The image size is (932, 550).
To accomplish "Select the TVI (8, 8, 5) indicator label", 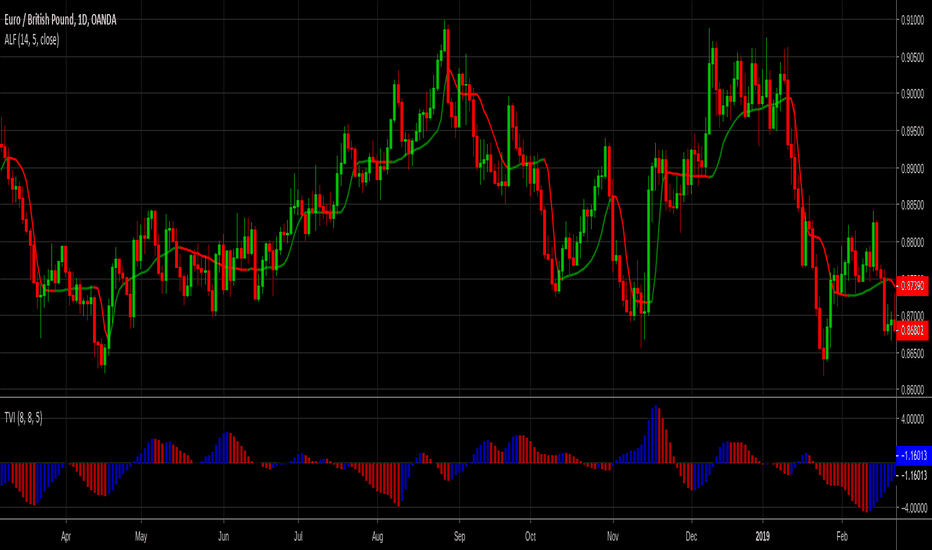I will [23, 418].
